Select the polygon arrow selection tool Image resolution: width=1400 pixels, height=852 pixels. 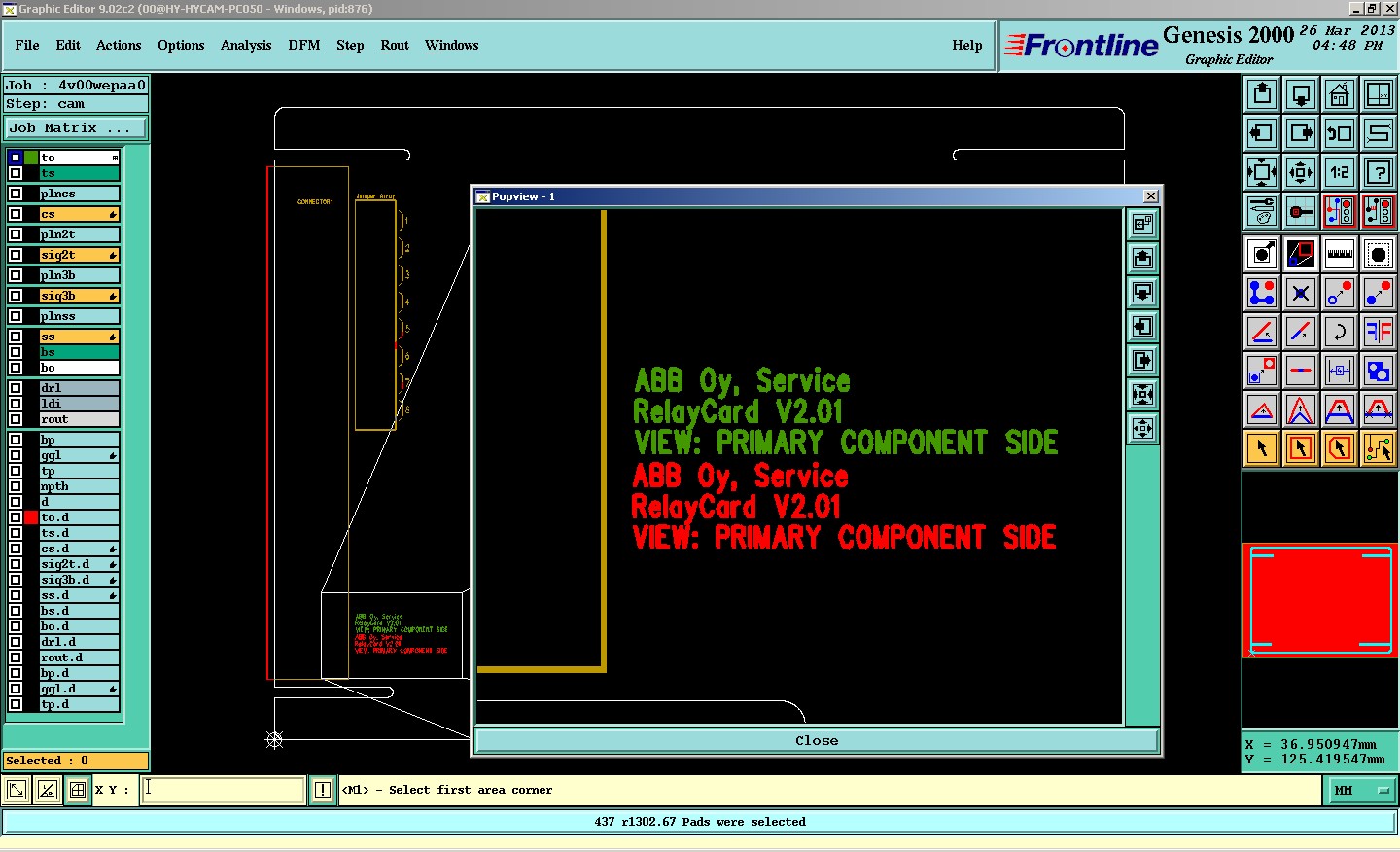(1340, 448)
